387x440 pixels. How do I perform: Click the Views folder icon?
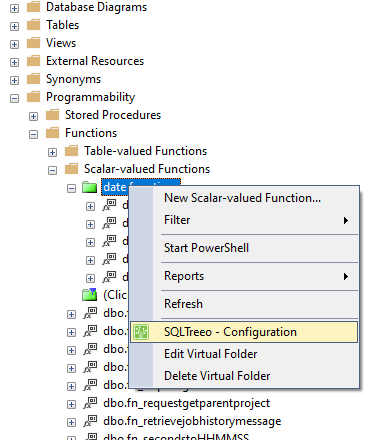[33, 42]
